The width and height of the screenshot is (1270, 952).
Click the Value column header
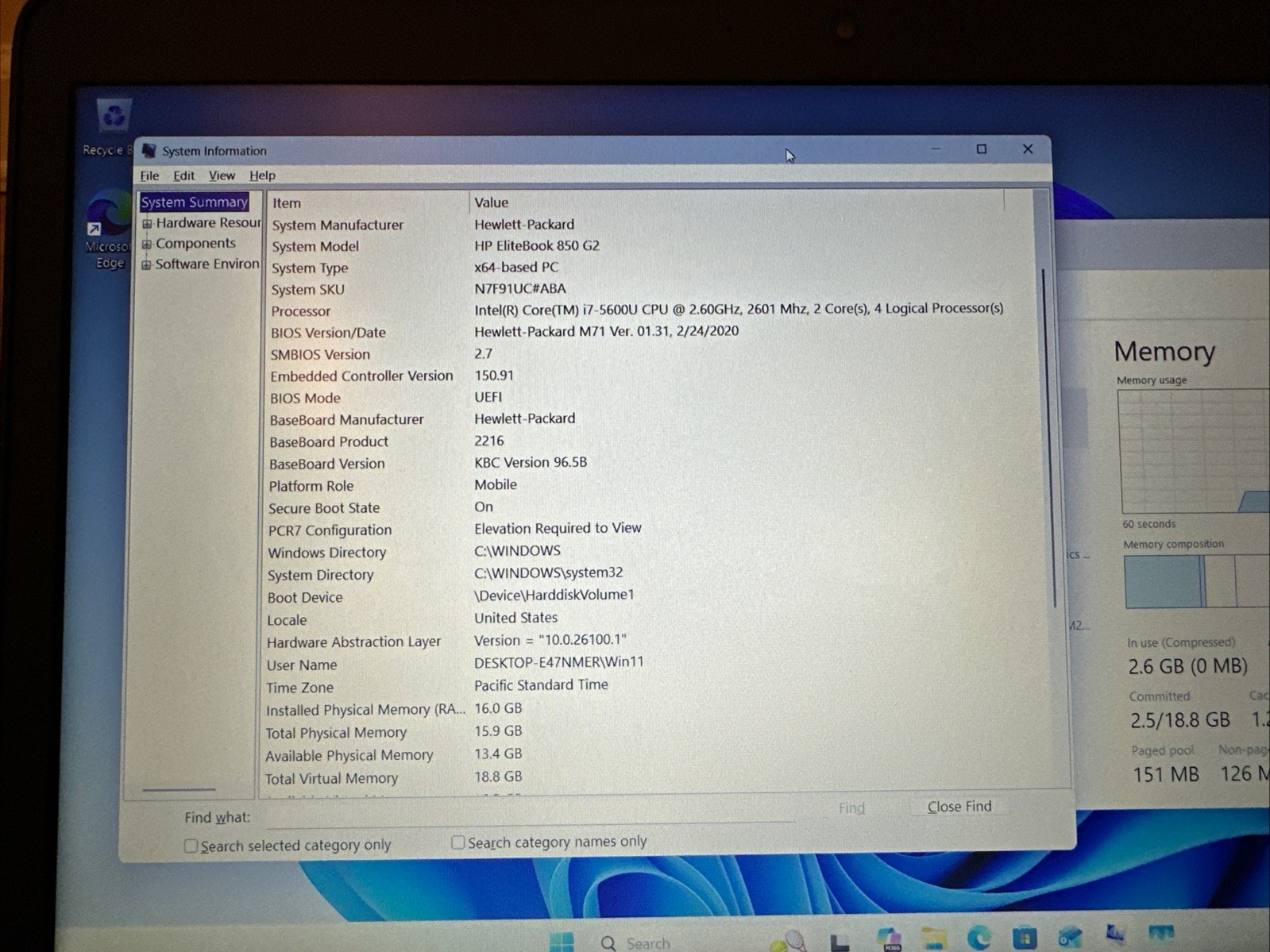click(737, 202)
